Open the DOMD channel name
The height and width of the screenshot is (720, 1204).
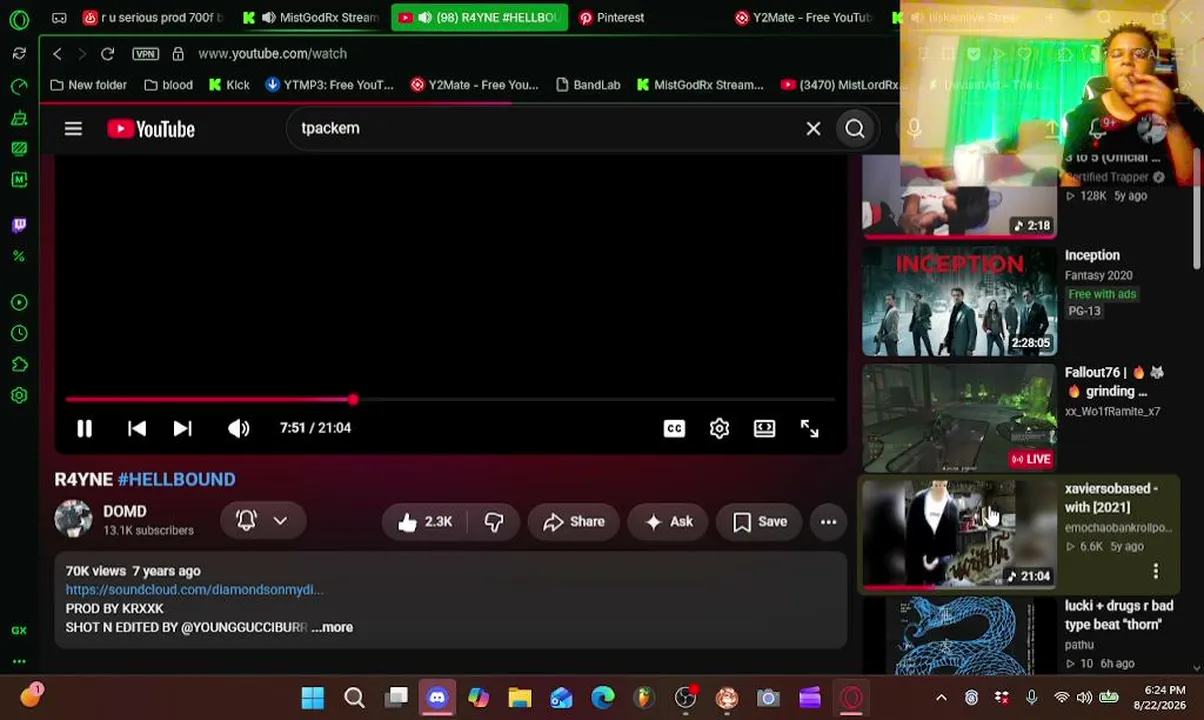[x=125, y=511]
